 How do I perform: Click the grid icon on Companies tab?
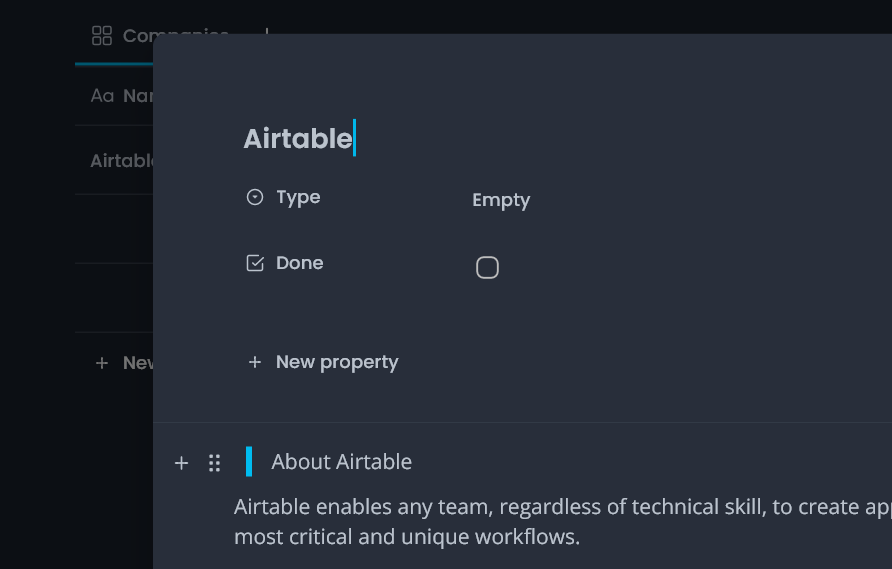tap(102, 35)
